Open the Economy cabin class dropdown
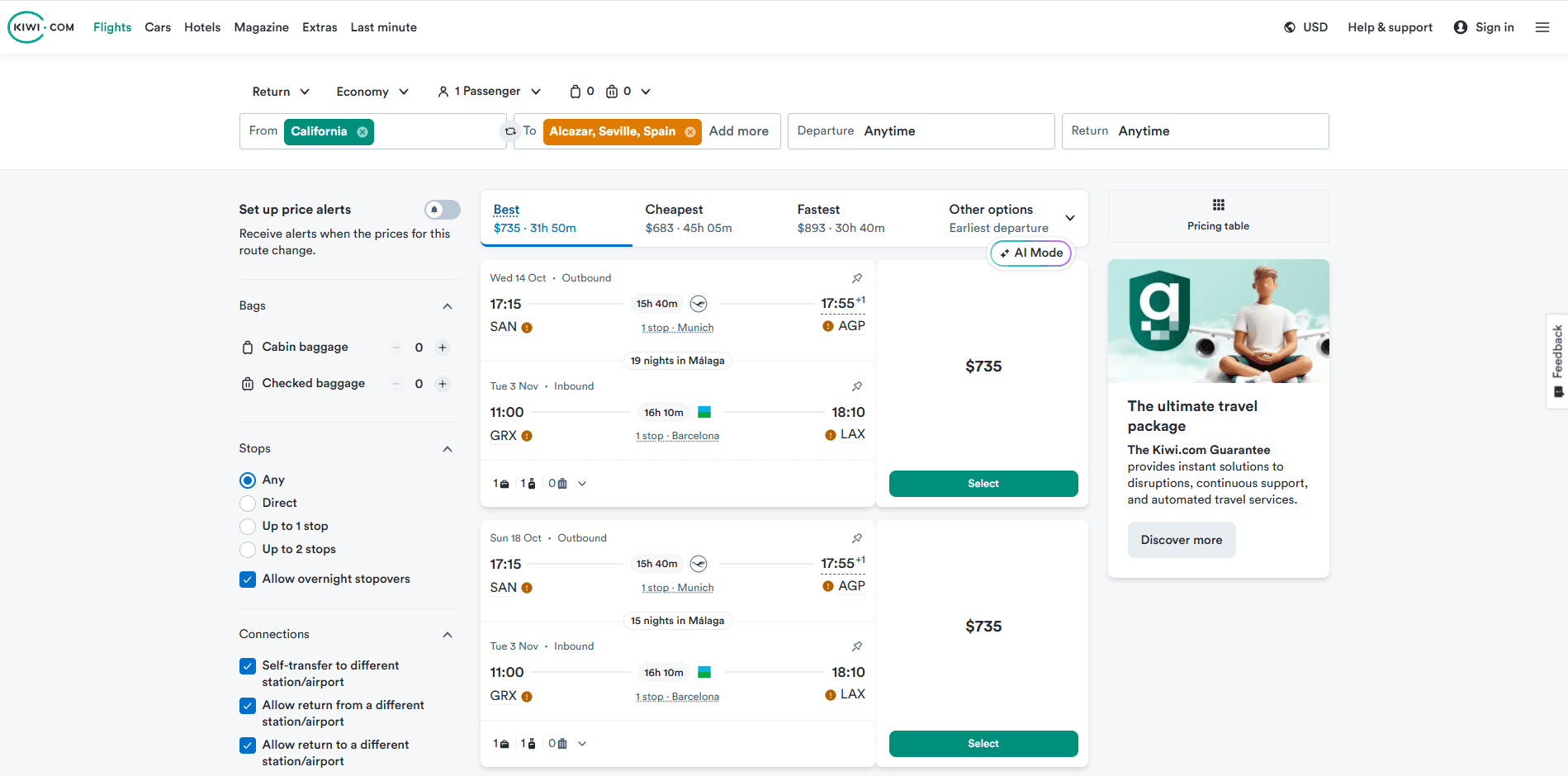1568x776 pixels. click(372, 91)
